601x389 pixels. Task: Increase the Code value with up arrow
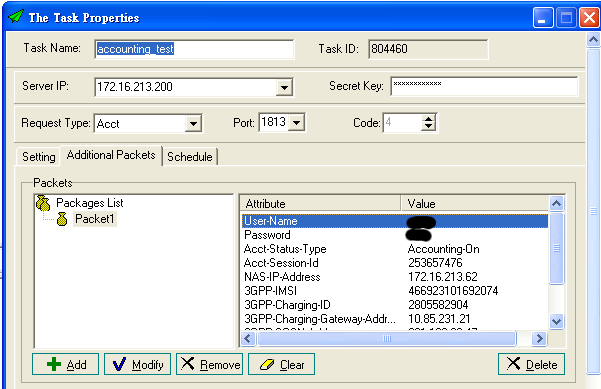click(x=428, y=118)
